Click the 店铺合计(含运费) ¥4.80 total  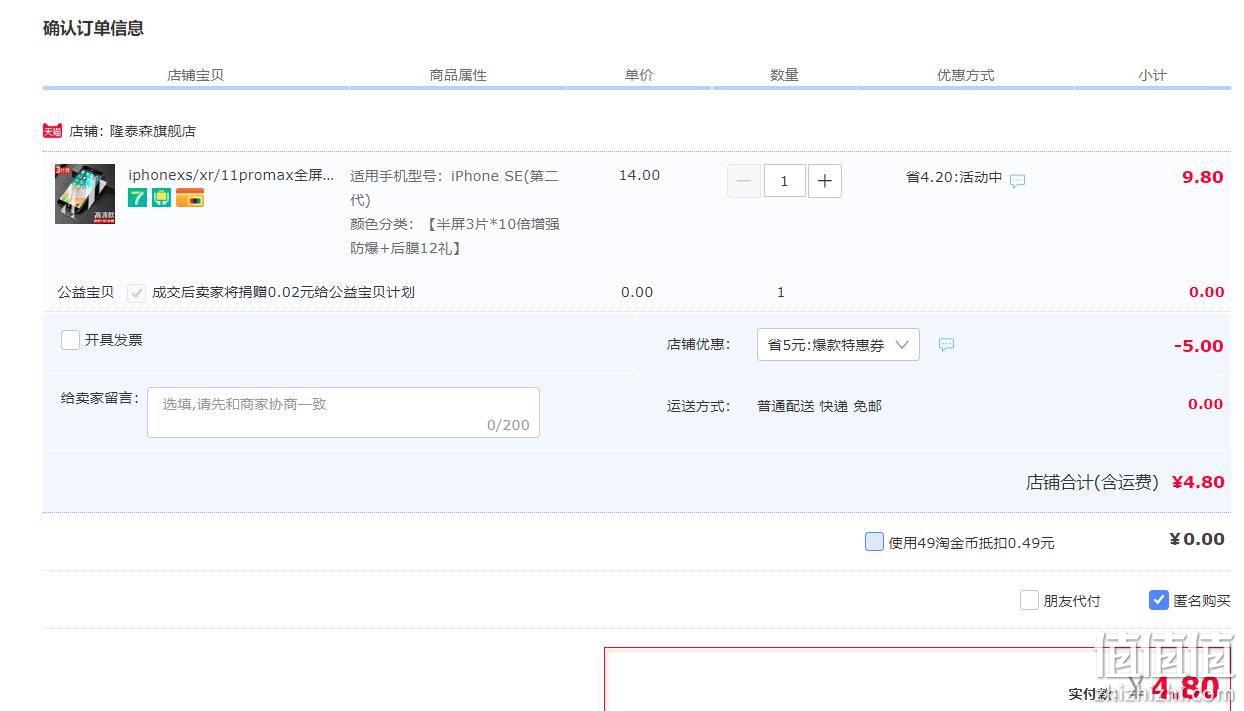point(1125,482)
